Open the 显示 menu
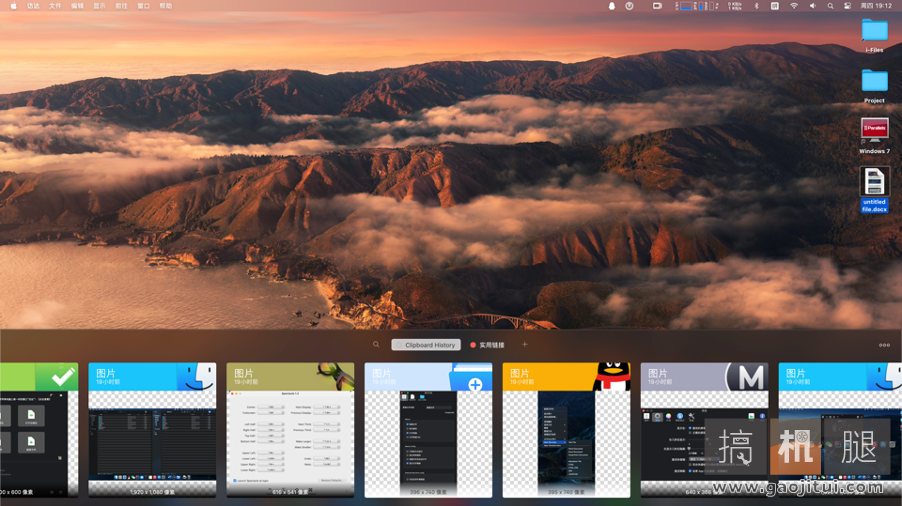Image resolution: width=902 pixels, height=506 pixels. 100,6
